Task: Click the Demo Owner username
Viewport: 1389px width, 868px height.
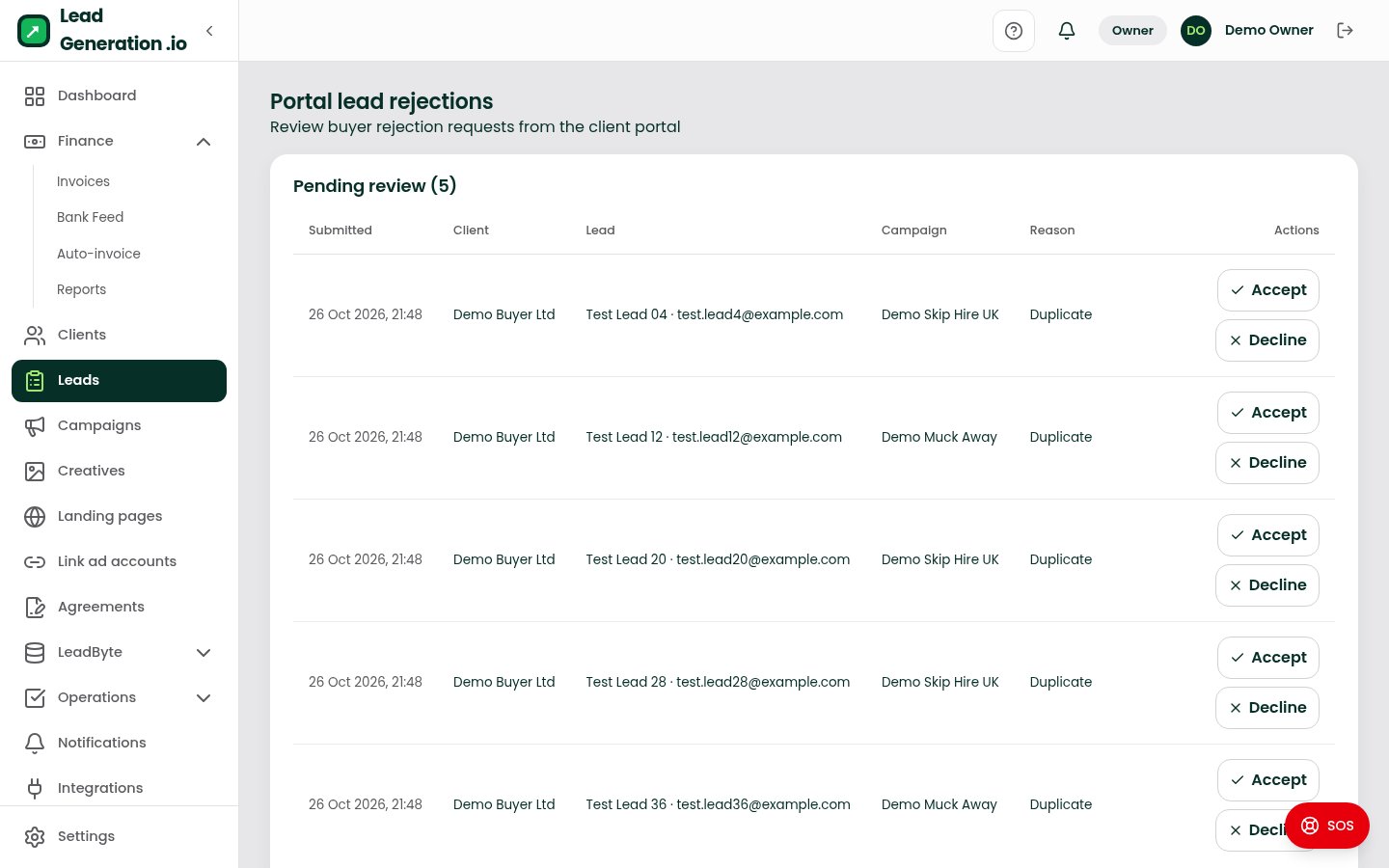Action: [1268, 30]
